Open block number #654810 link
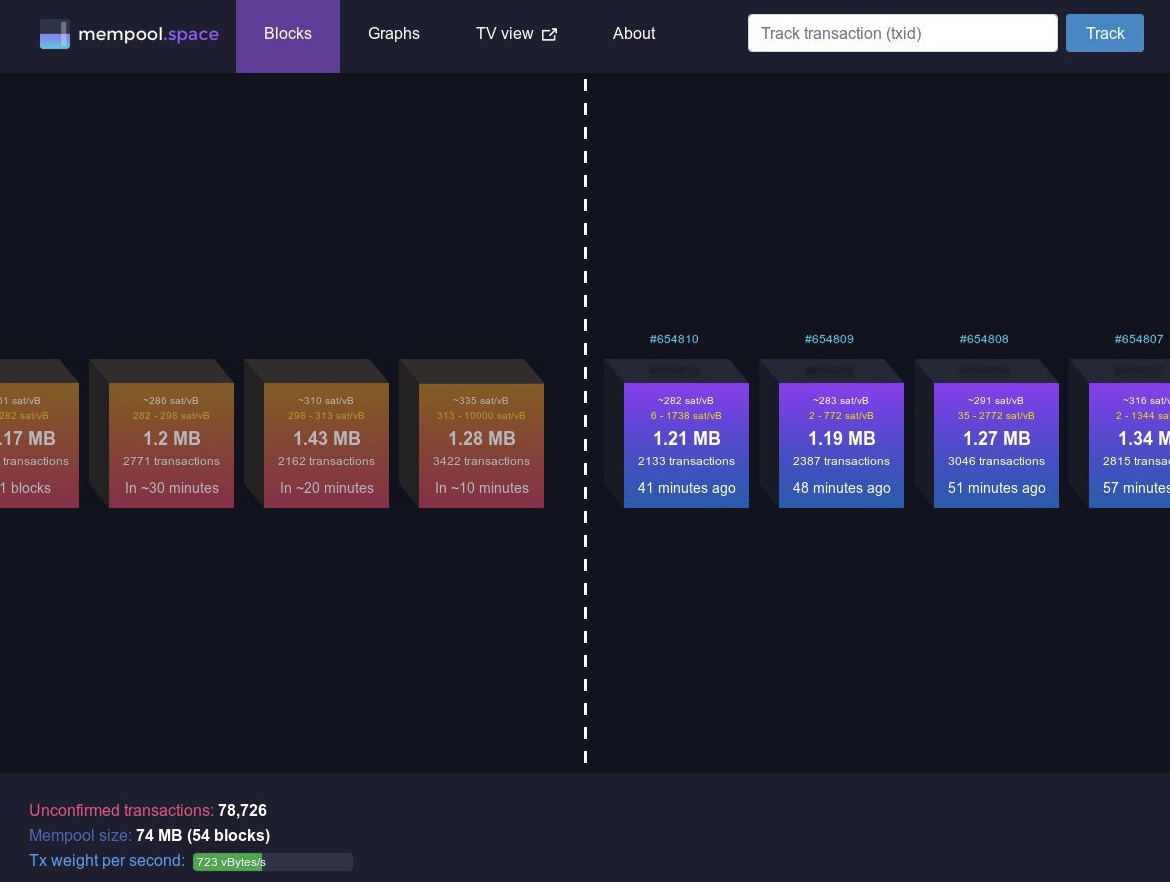The image size is (1170, 882). (x=674, y=339)
